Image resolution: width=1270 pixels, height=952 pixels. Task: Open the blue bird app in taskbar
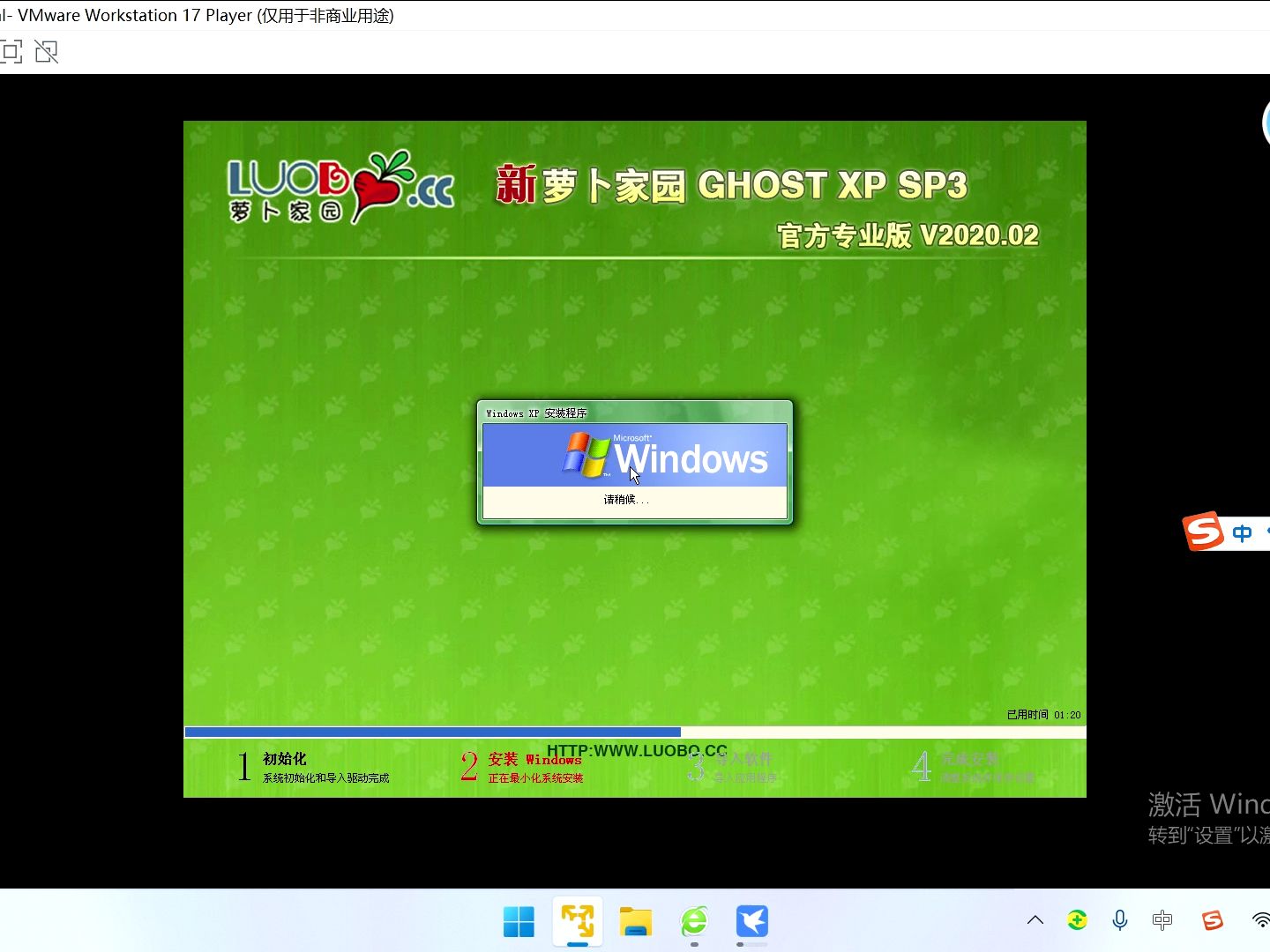click(752, 922)
